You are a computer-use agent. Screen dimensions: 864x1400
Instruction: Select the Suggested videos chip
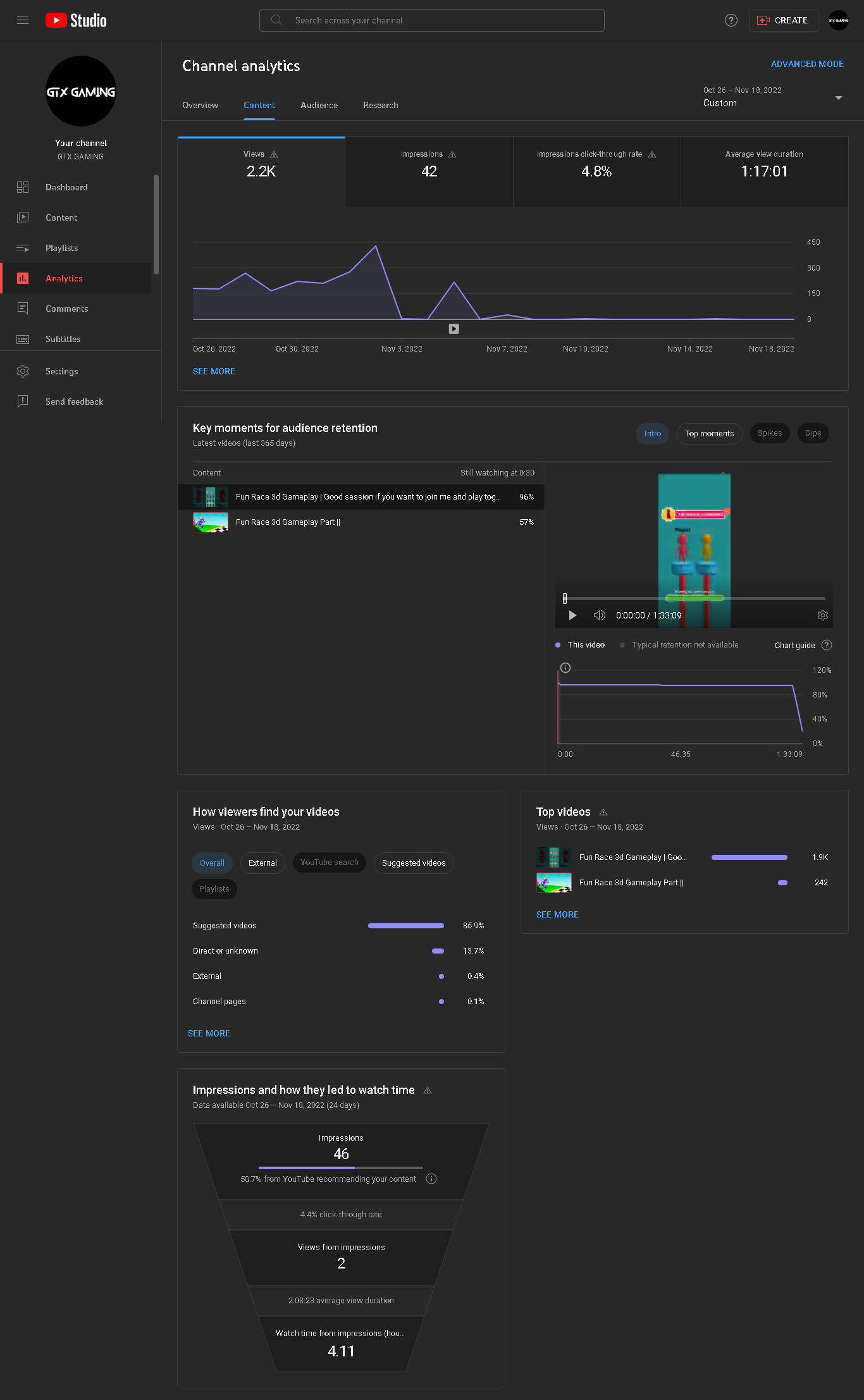414,863
